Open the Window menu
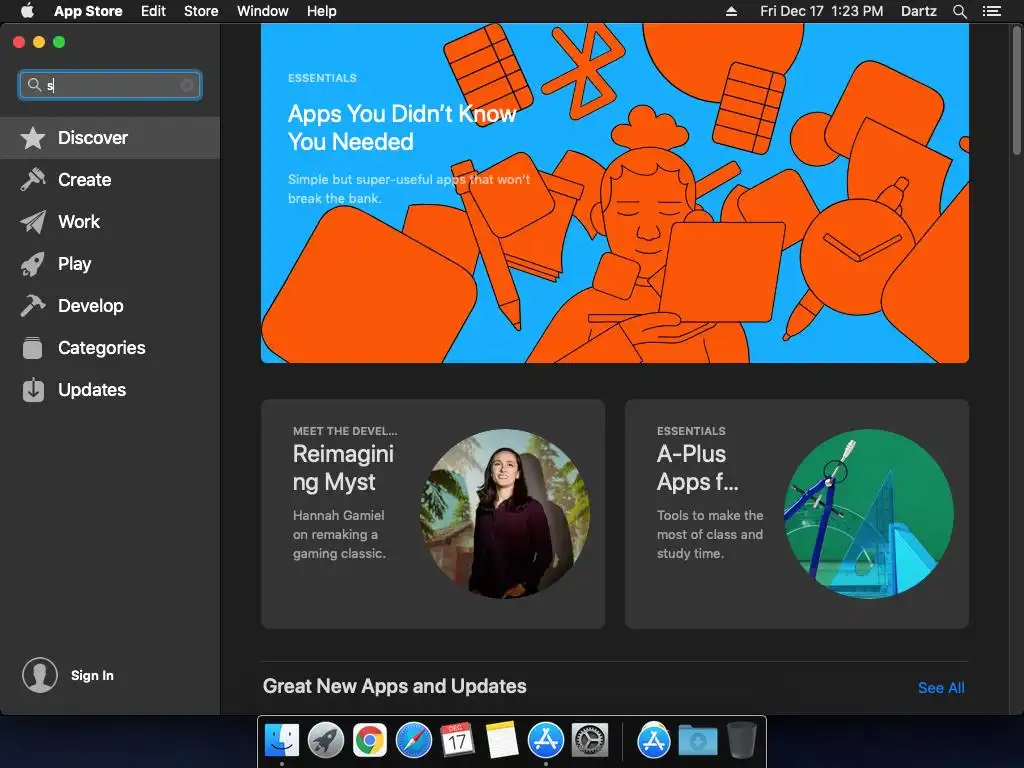 point(263,11)
